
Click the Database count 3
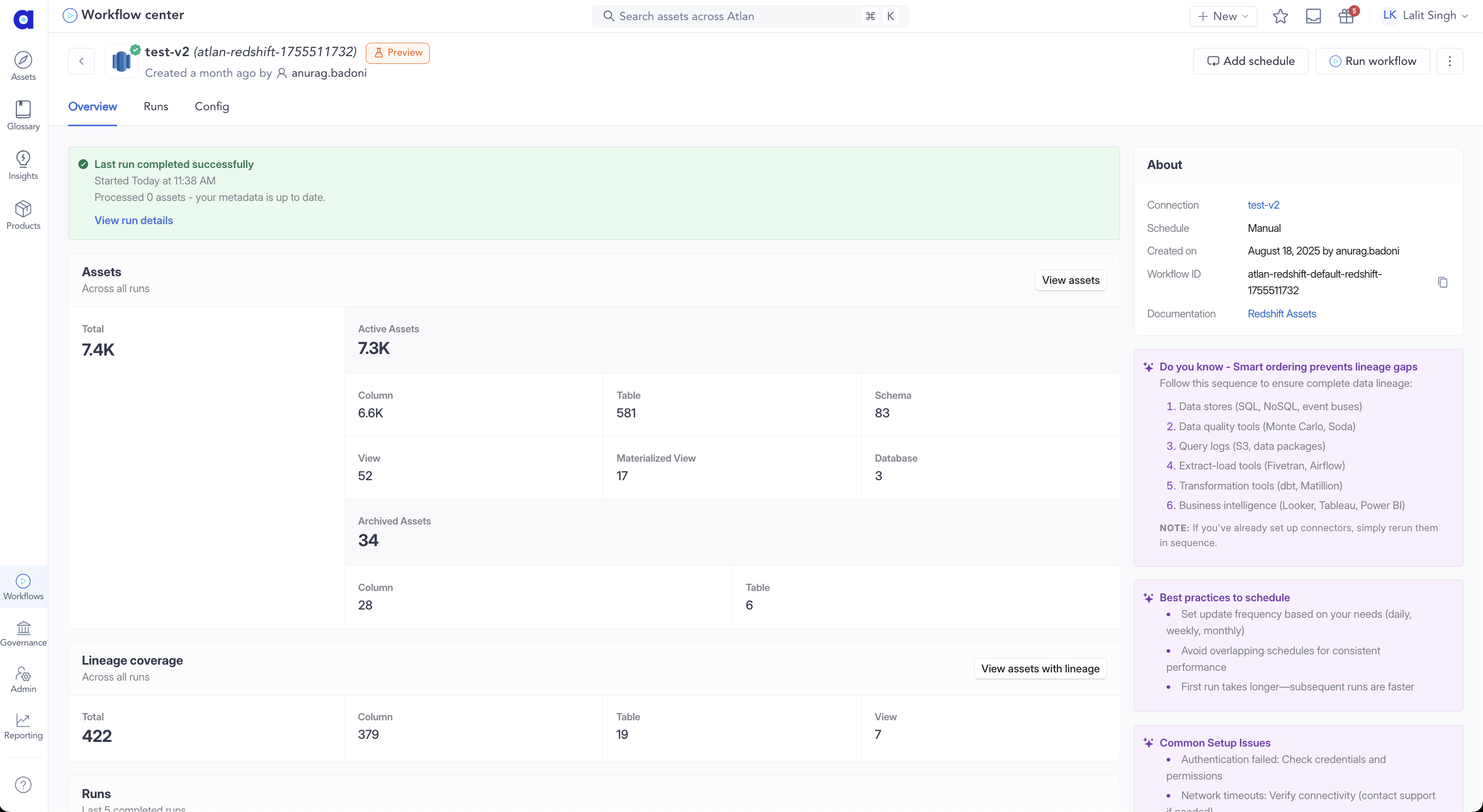[879, 476]
